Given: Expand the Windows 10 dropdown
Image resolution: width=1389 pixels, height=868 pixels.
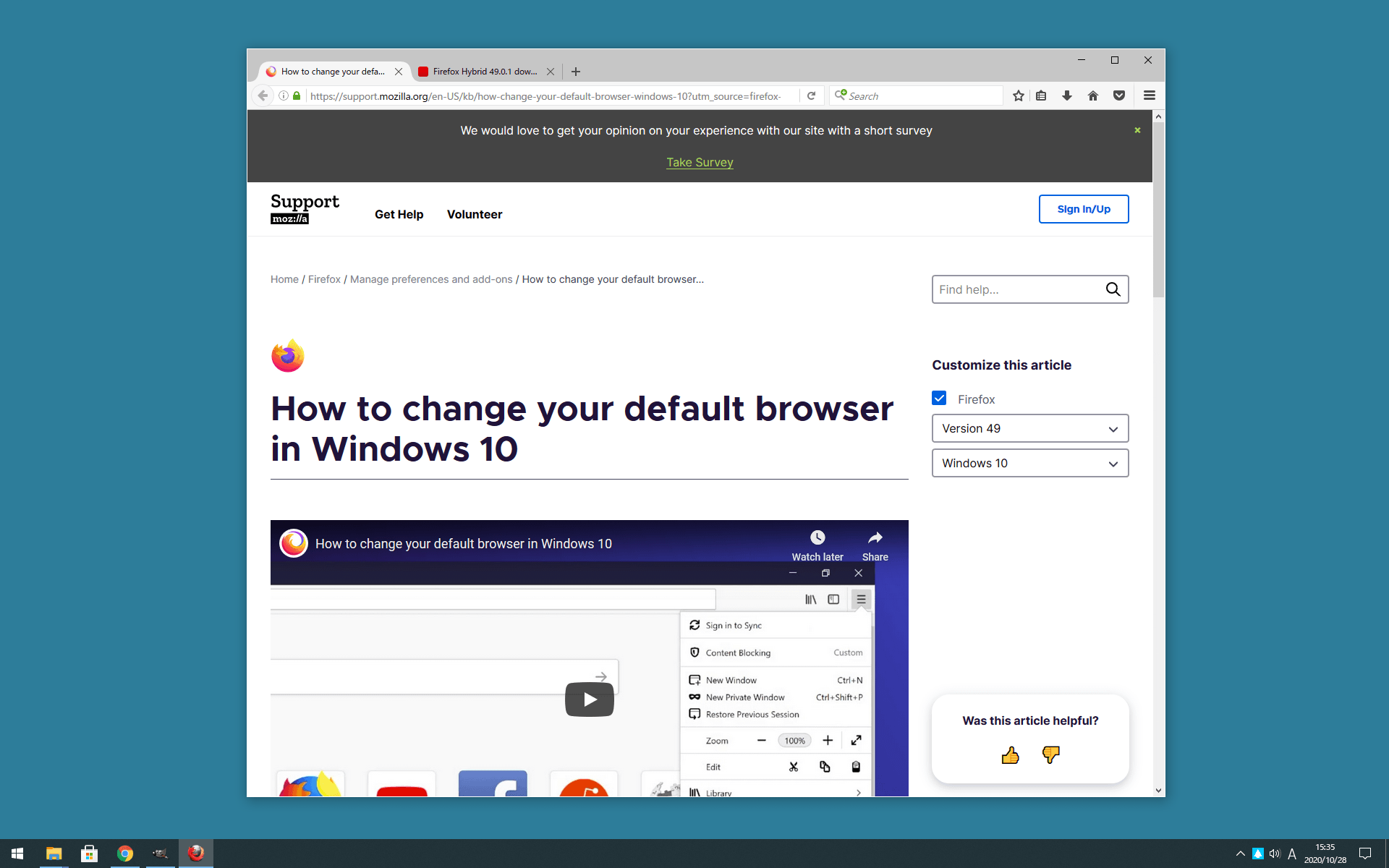Looking at the screenshot, I should [1029, 462].
